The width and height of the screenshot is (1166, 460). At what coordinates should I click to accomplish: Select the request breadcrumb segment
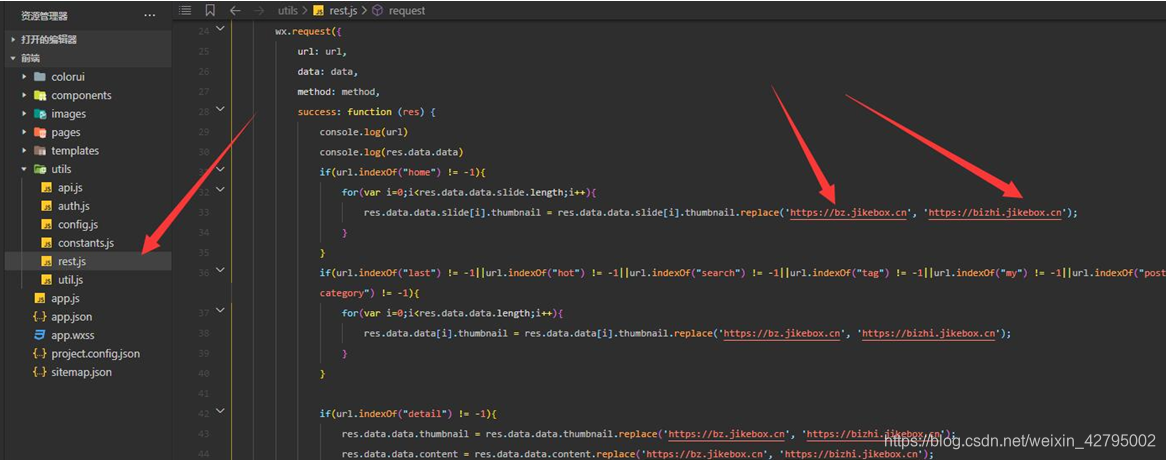click(x=408, y=10)
